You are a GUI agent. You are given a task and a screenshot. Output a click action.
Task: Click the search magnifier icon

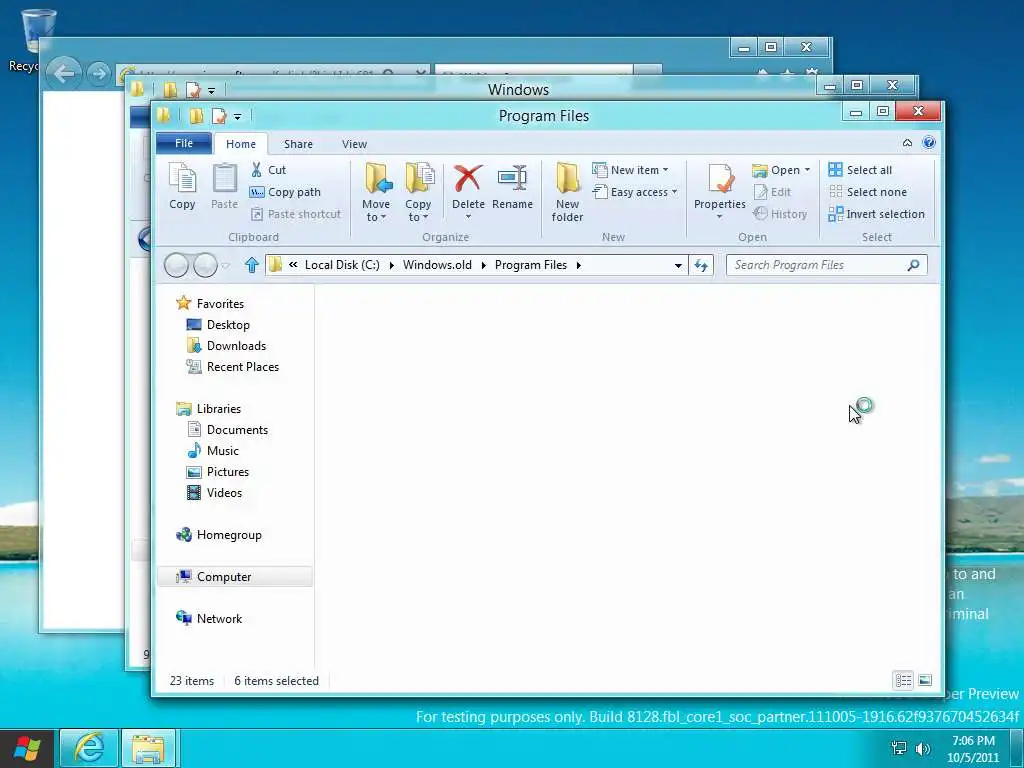[914, 265]
